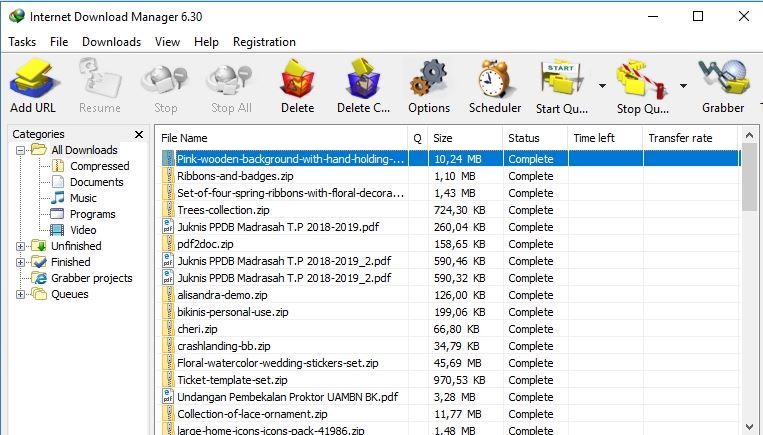Click the Stop Queue toolbar icon
The height and width of the screenshot is (435, 763).
click(x=641, y=80)
